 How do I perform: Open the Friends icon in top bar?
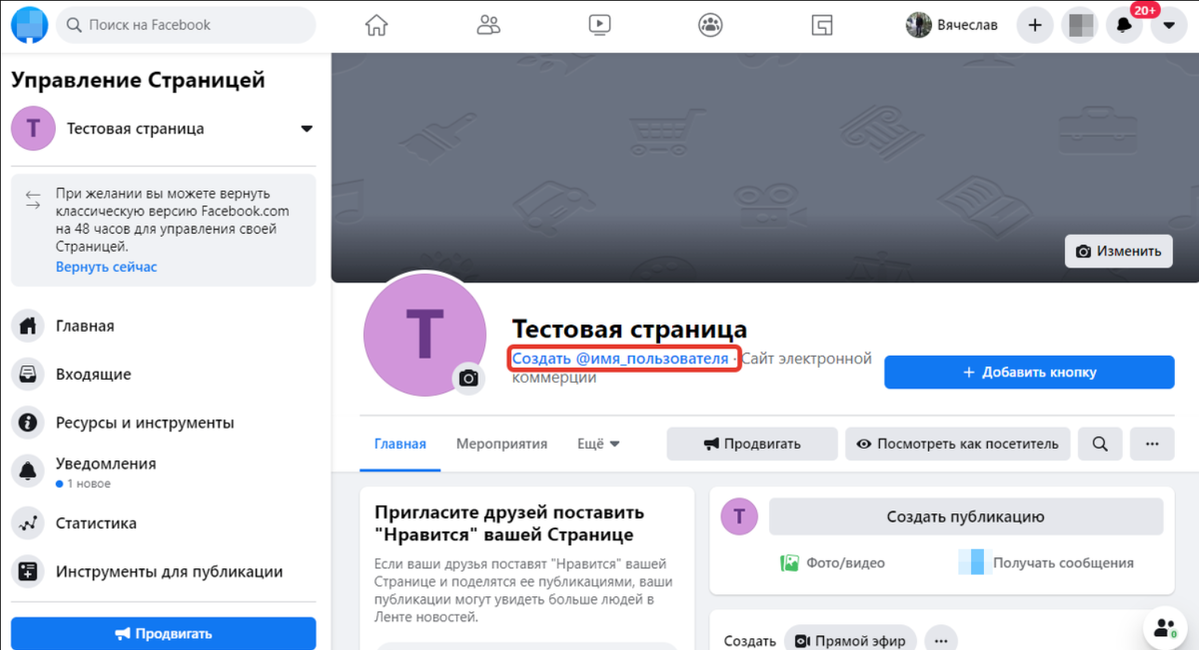coord(488,25)
